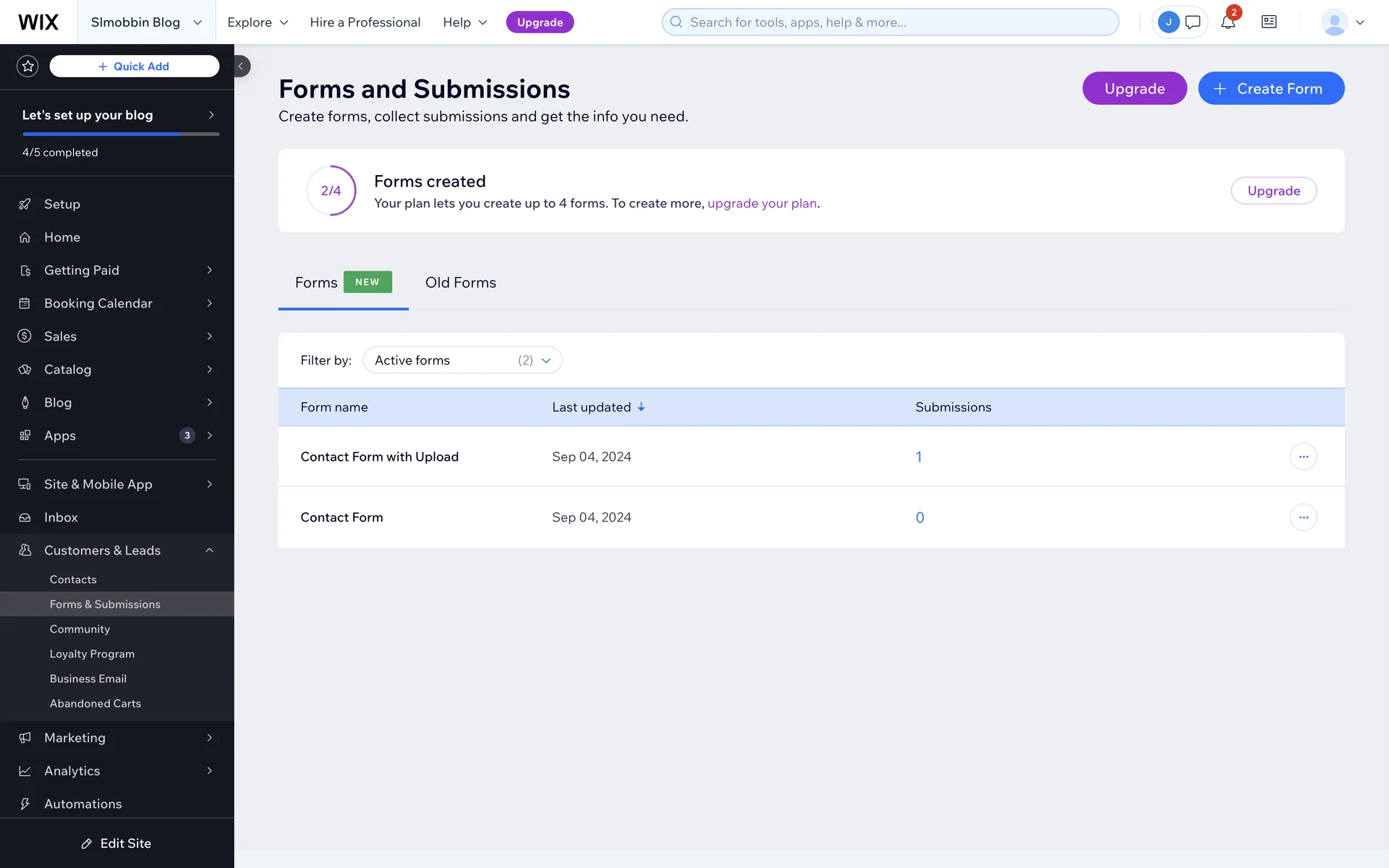
Task: Click the star favorites icon in sidebar
Action: point(27,66)
